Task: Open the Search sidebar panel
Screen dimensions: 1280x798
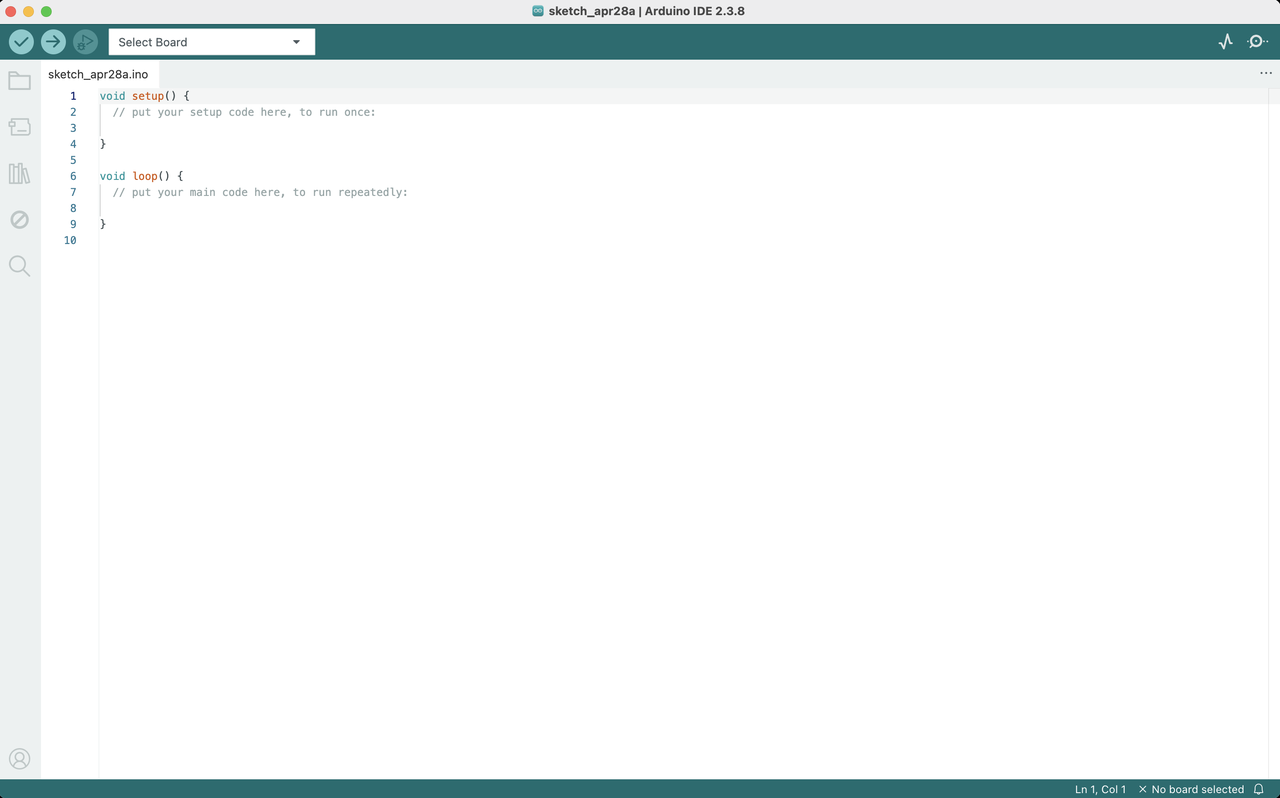Action: (x=19, y=266)
